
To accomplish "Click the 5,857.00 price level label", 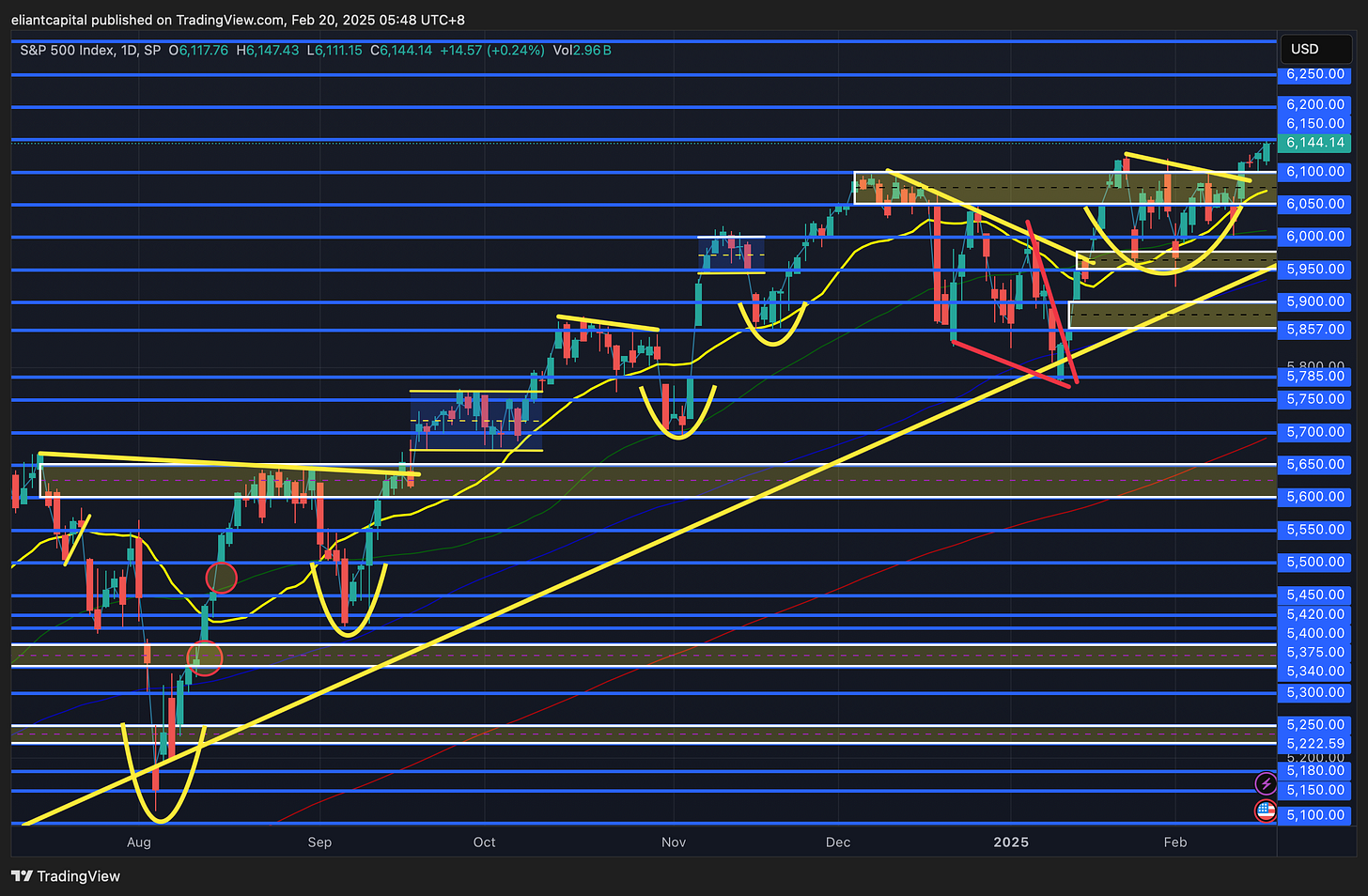I will pos(1315,330).
